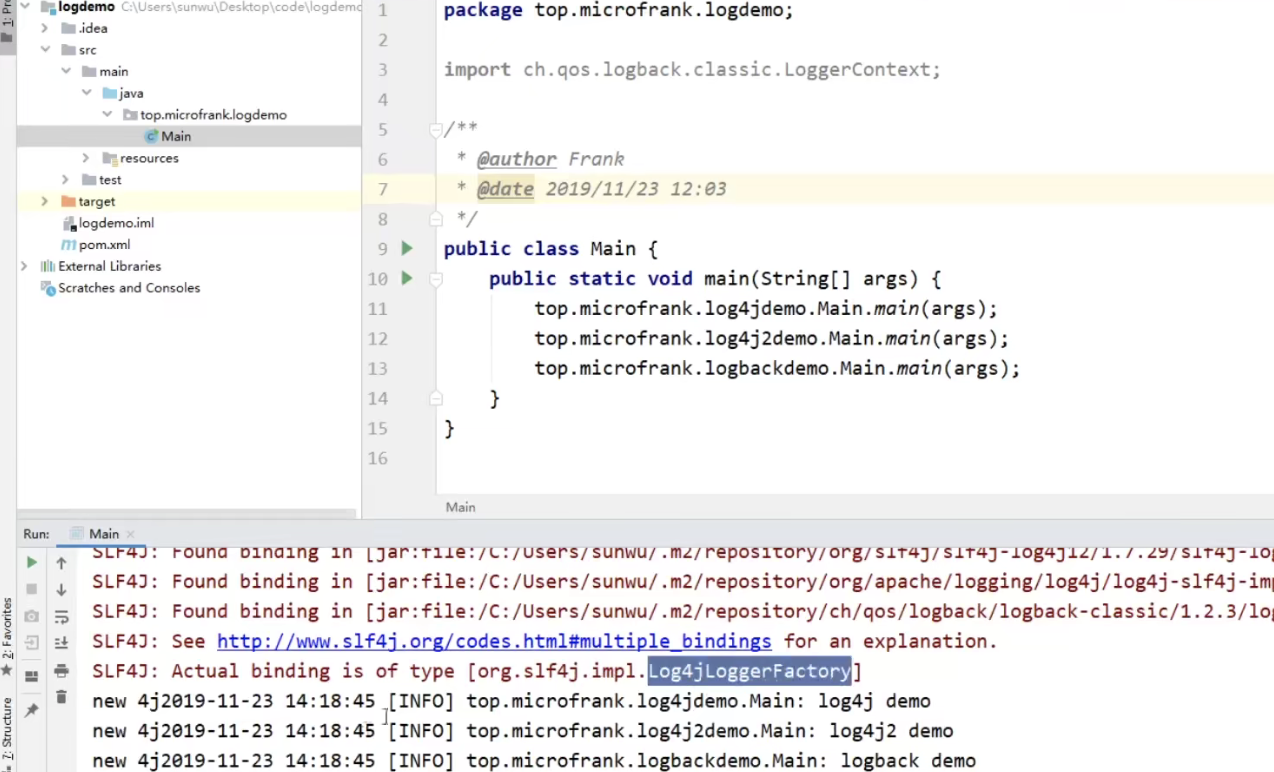This screenshot has height=772, width=1274.
Task: Click fold end marker on line 14
Action: pyautogui.click(x=435, y=398)
